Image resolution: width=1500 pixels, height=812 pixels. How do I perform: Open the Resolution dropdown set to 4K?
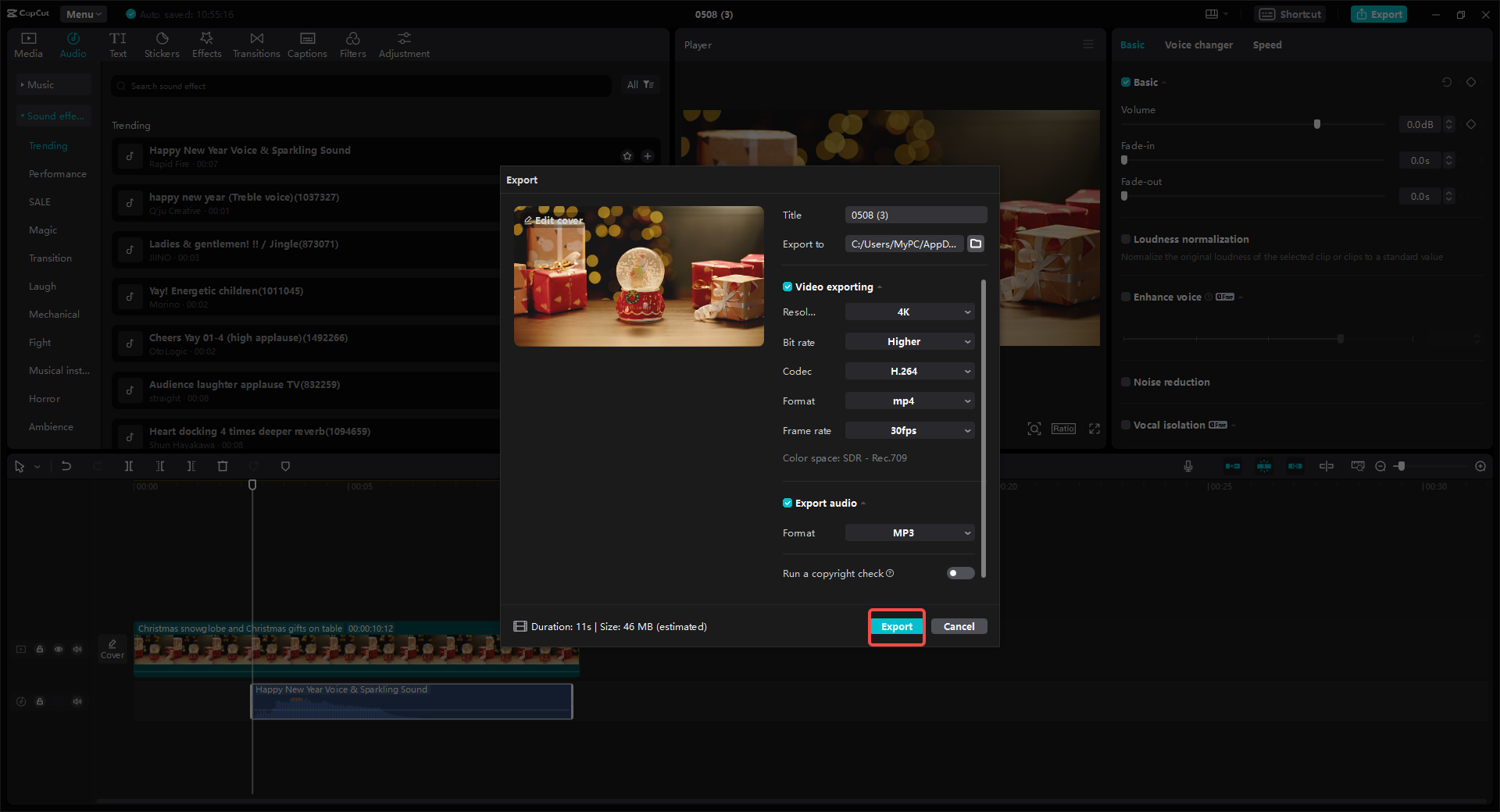coord(909,312)
